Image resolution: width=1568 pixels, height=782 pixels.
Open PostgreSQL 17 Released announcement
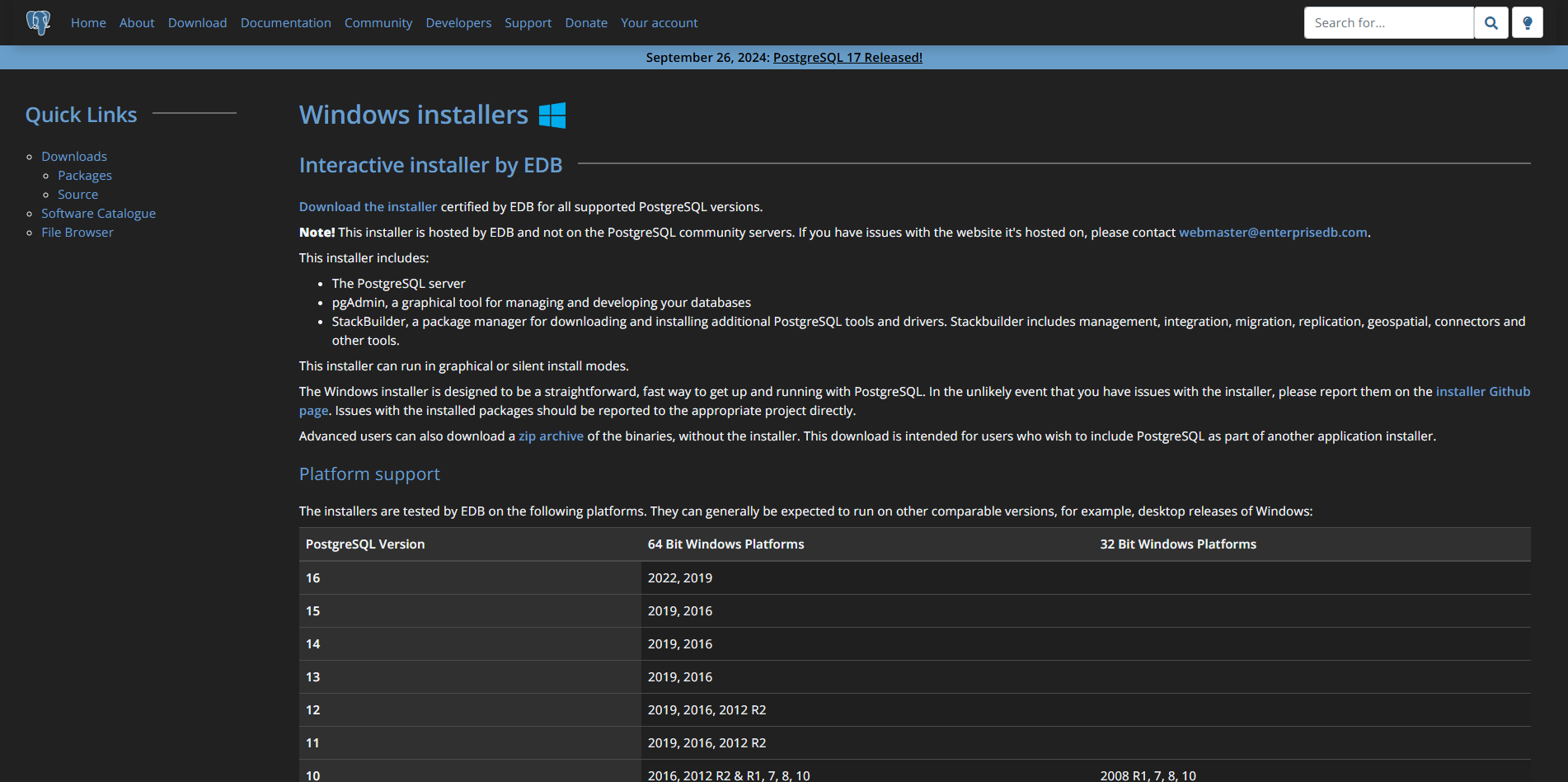pos(847,58)
